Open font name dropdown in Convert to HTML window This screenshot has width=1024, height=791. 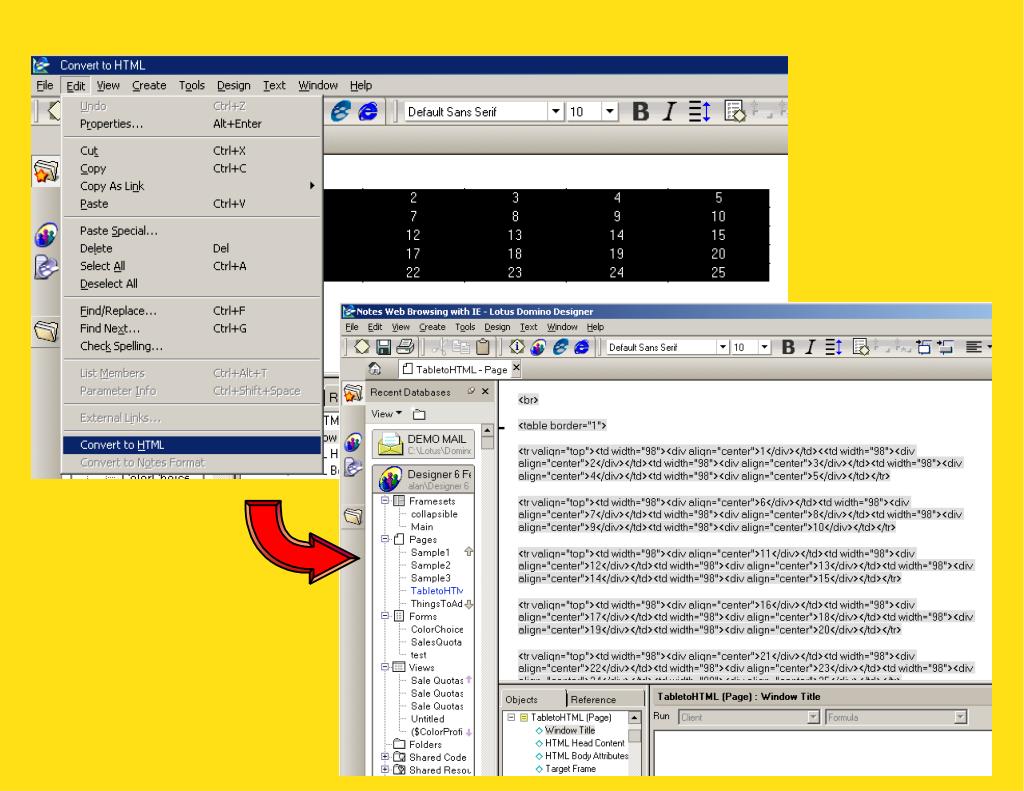556,111
